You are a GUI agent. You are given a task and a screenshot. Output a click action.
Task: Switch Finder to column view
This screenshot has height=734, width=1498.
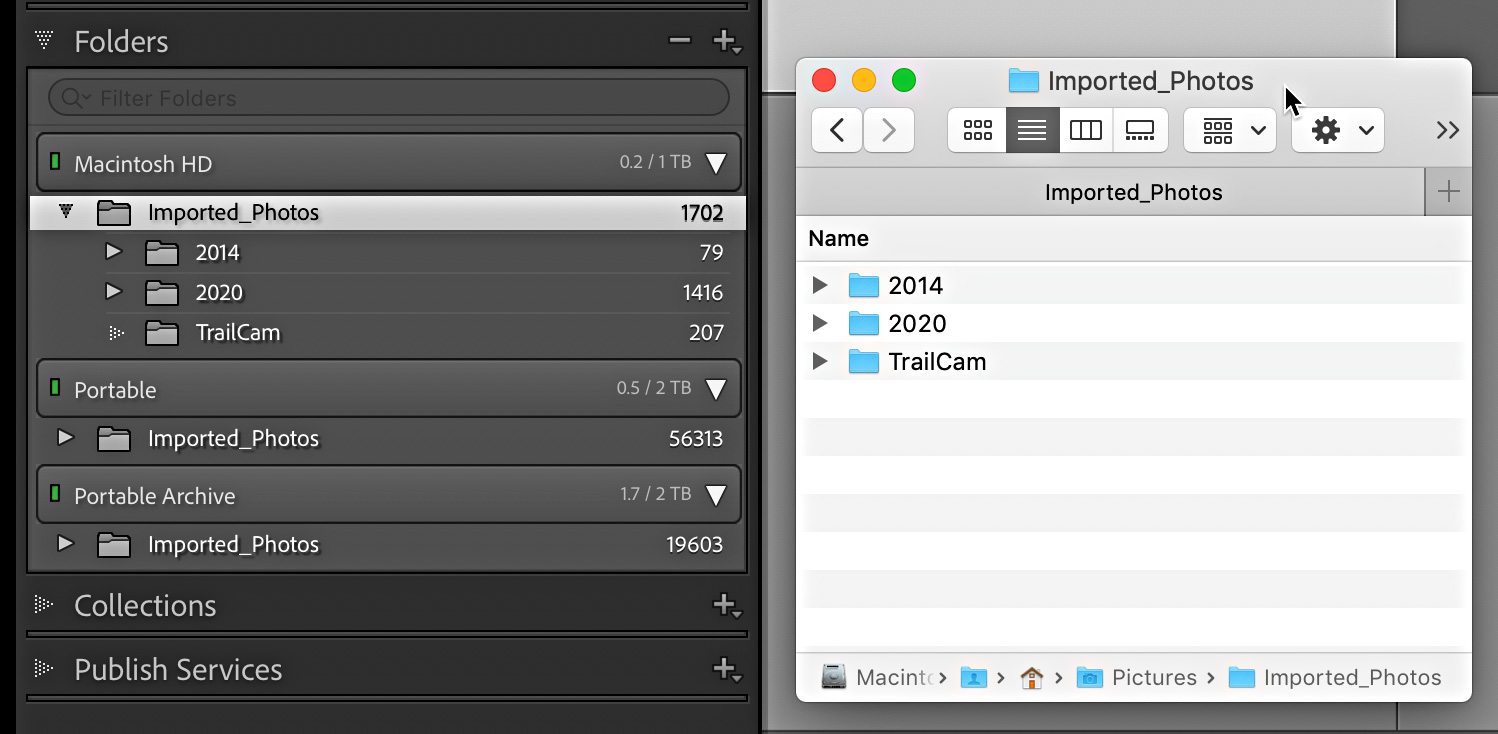click(x=1085, y=130)
